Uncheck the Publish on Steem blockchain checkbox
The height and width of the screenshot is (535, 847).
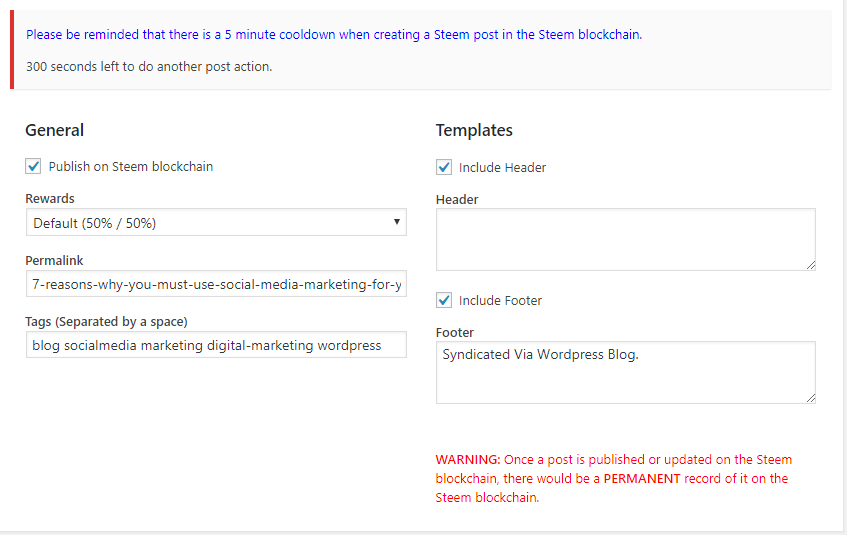pos(34,167)
